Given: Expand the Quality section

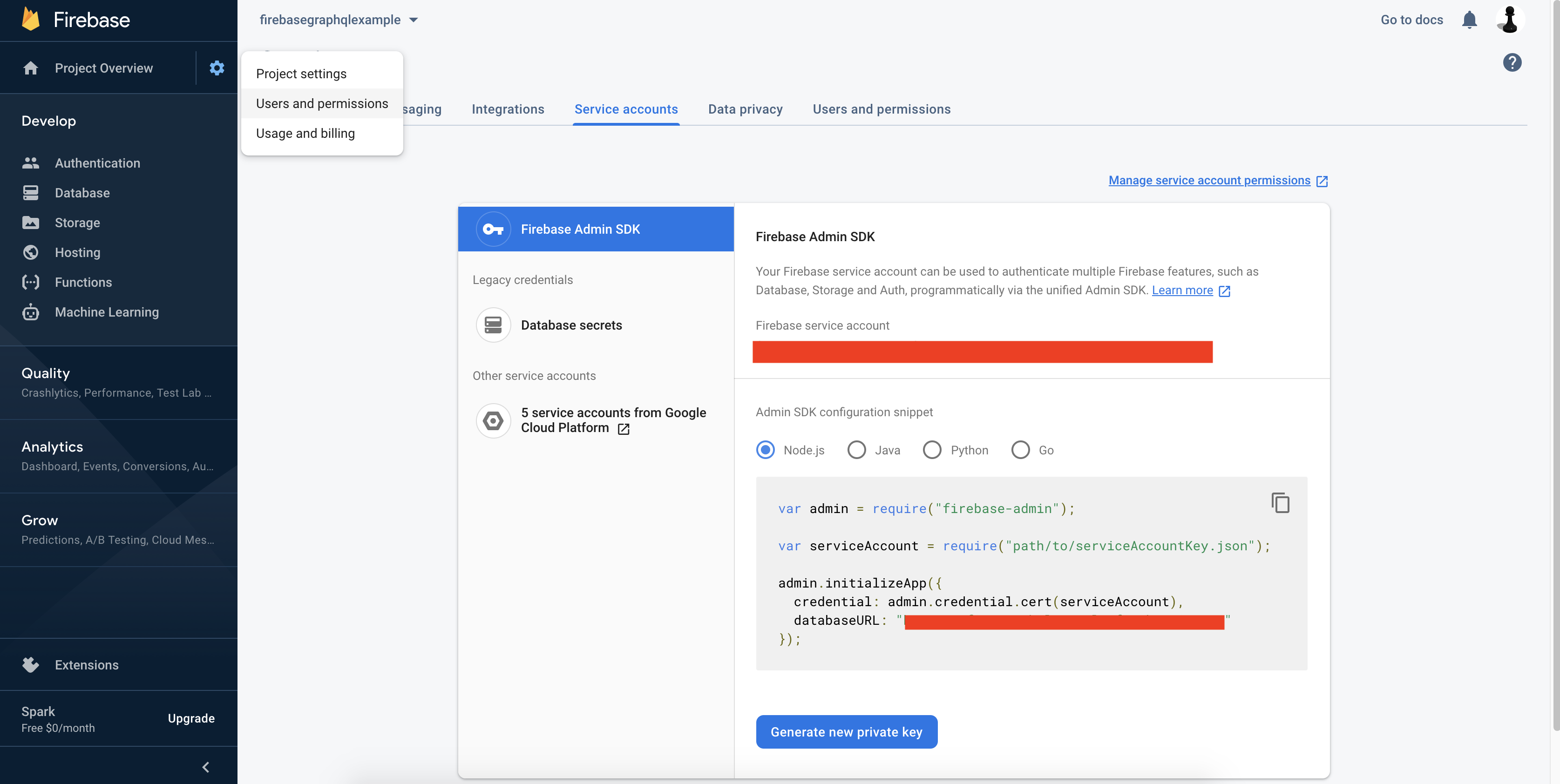Looking at the screenshot, I should [119, 383].
